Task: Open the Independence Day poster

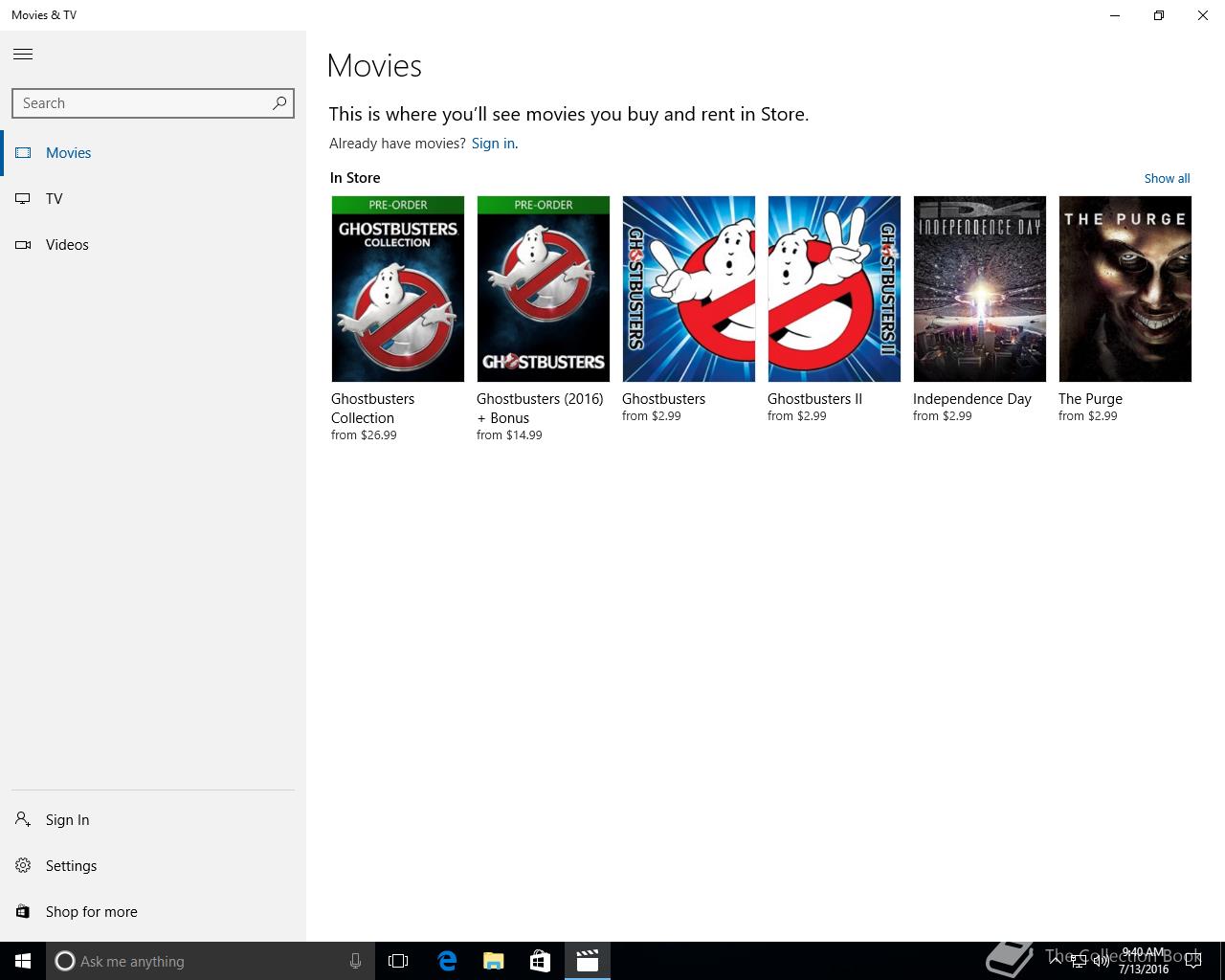Action: coord(980,289)
